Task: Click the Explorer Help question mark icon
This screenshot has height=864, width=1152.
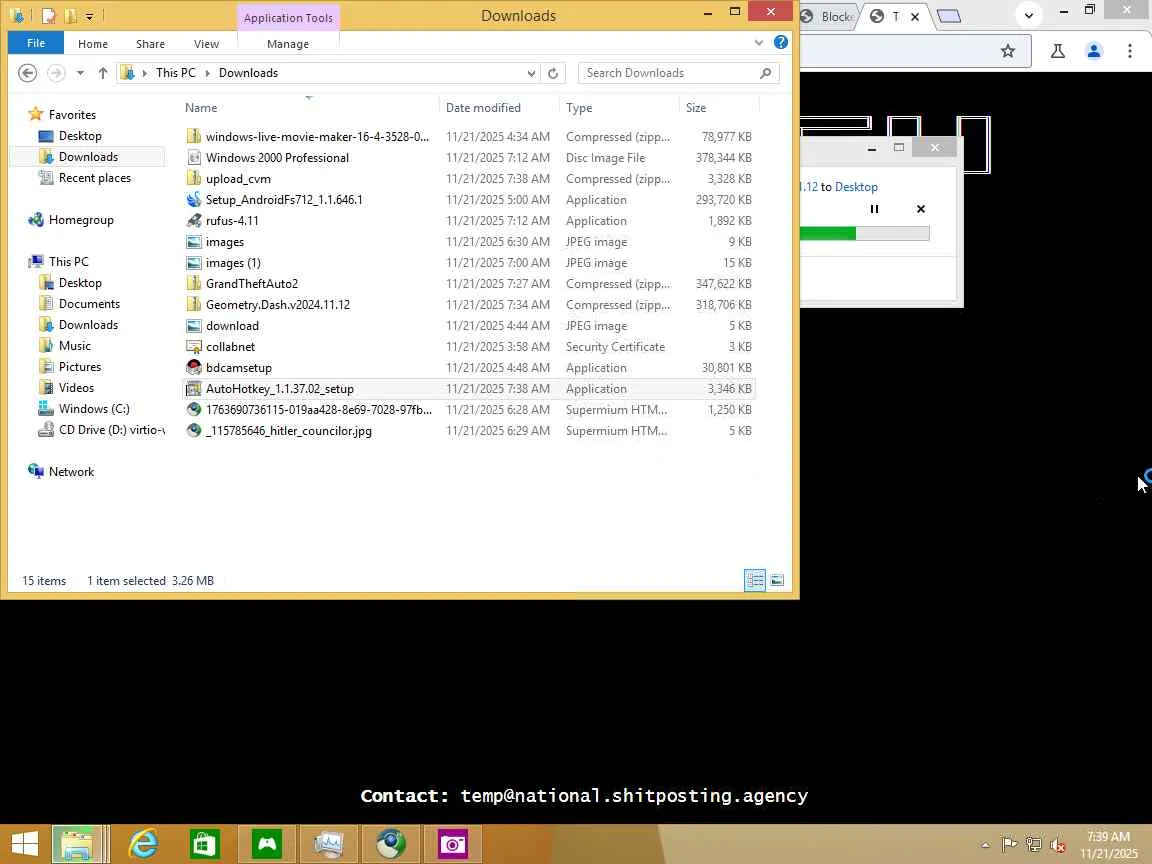Action: pos(781,43)
